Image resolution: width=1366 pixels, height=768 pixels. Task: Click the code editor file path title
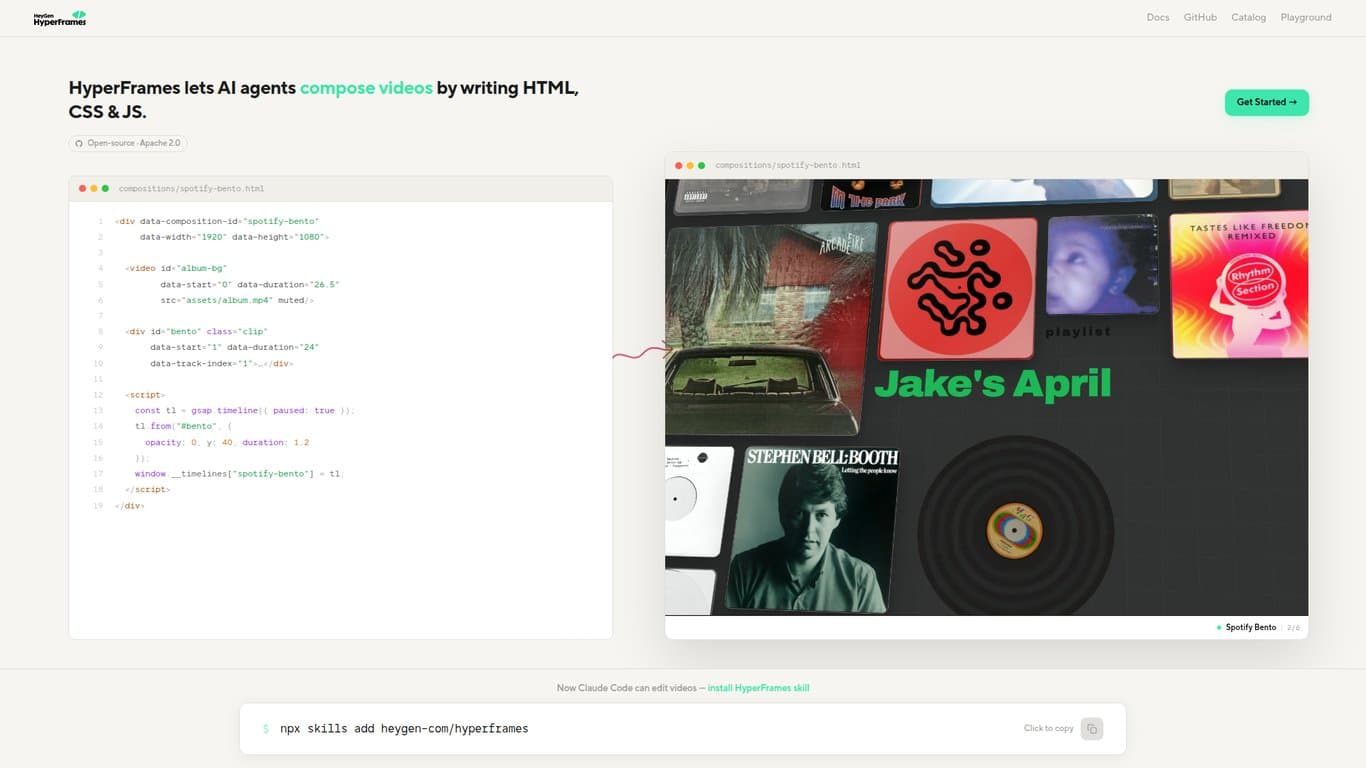(x=191, y=188)
